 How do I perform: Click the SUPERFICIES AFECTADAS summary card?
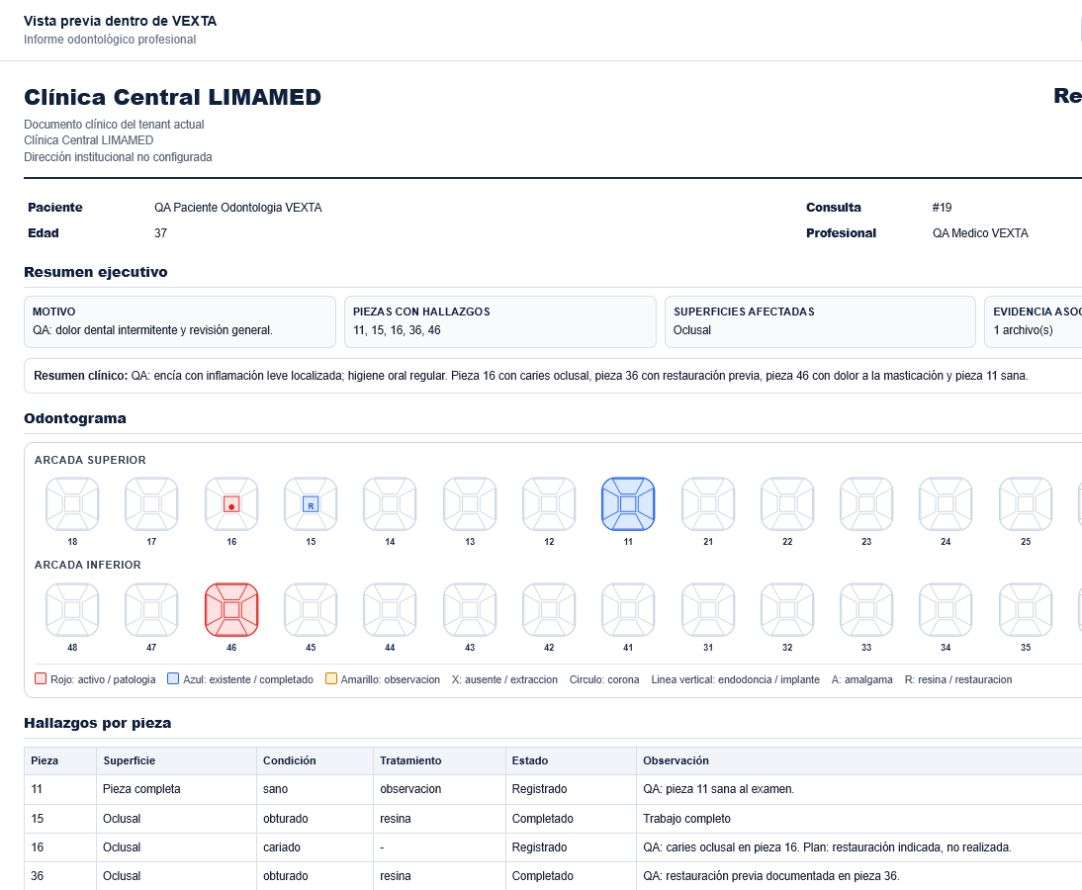pos(820,322)
